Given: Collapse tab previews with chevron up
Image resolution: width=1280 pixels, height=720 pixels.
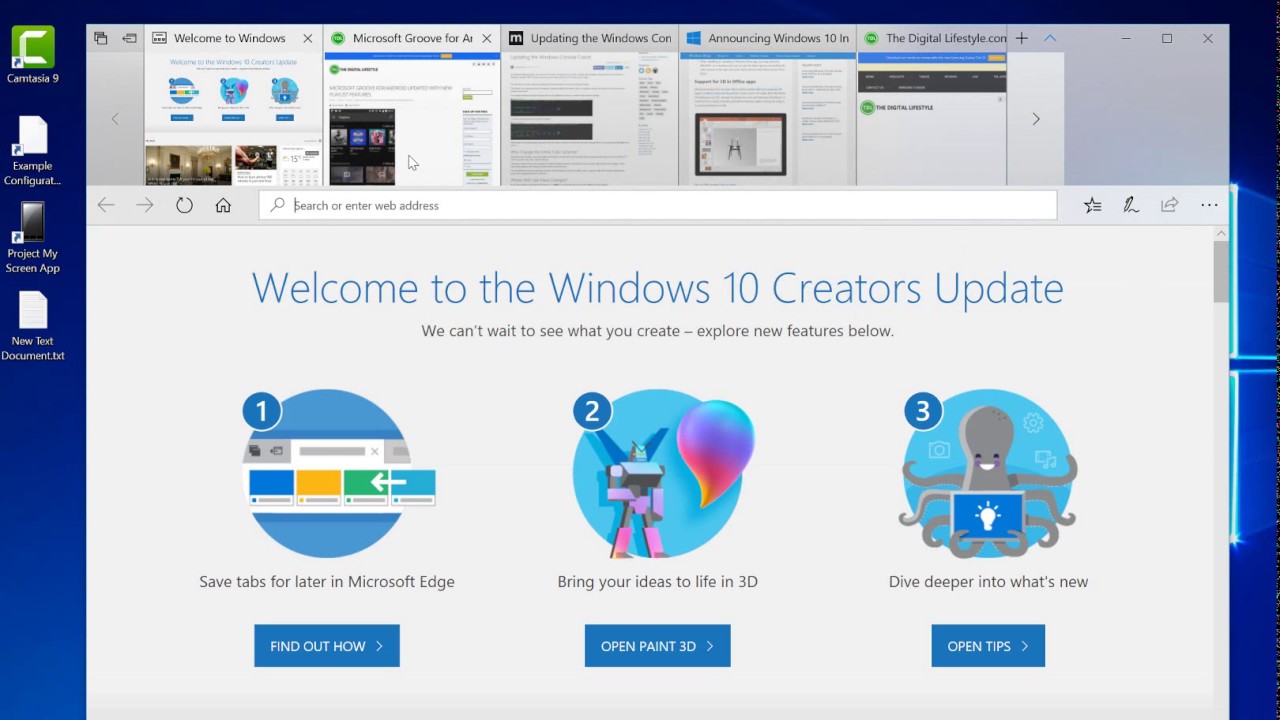Looking at the screenshot, I should tap(1050, 38).
